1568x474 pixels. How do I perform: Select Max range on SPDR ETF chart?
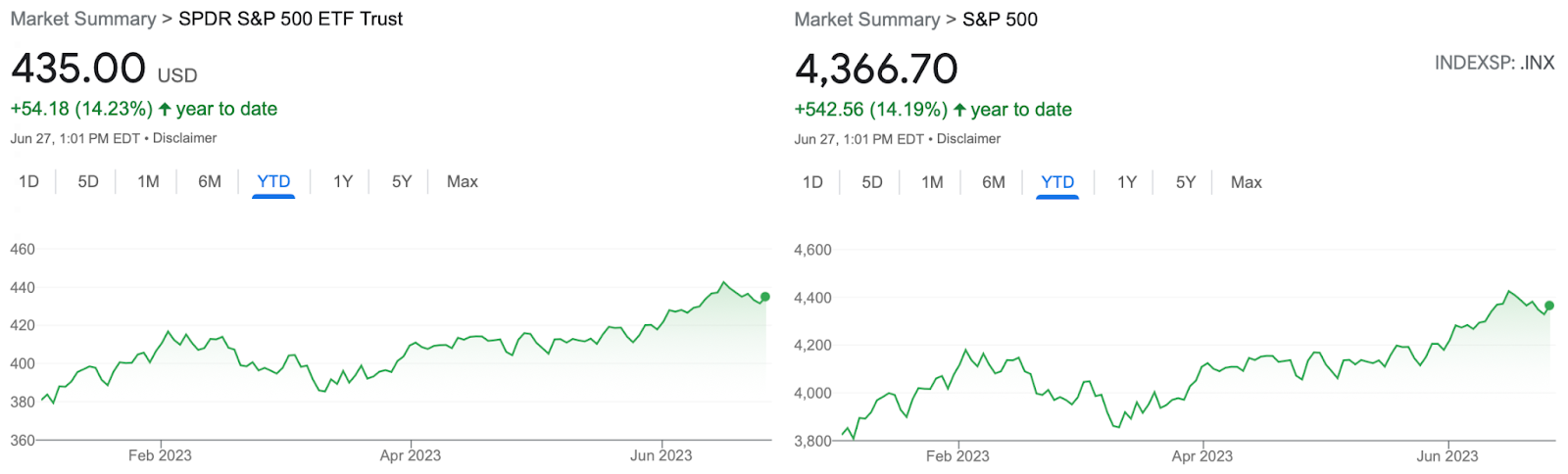tap(463, 181)
